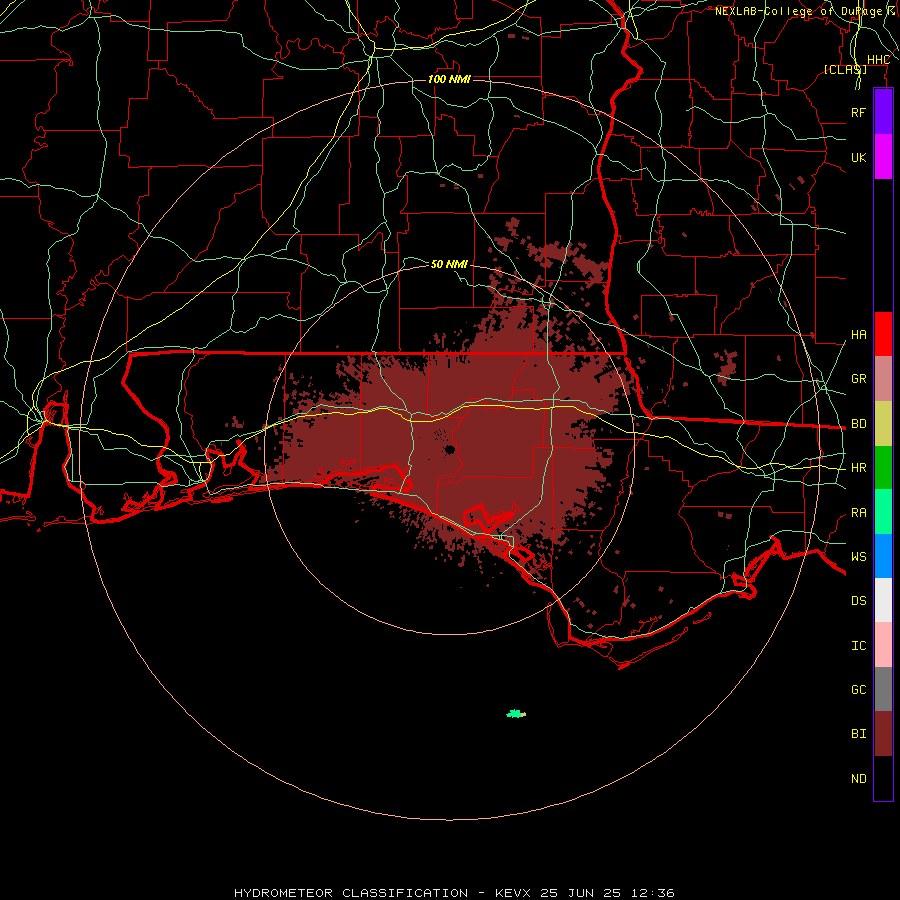Click the HR green legend swatch
The width and height of the screenshot is (900, 900).
(883, 468)
